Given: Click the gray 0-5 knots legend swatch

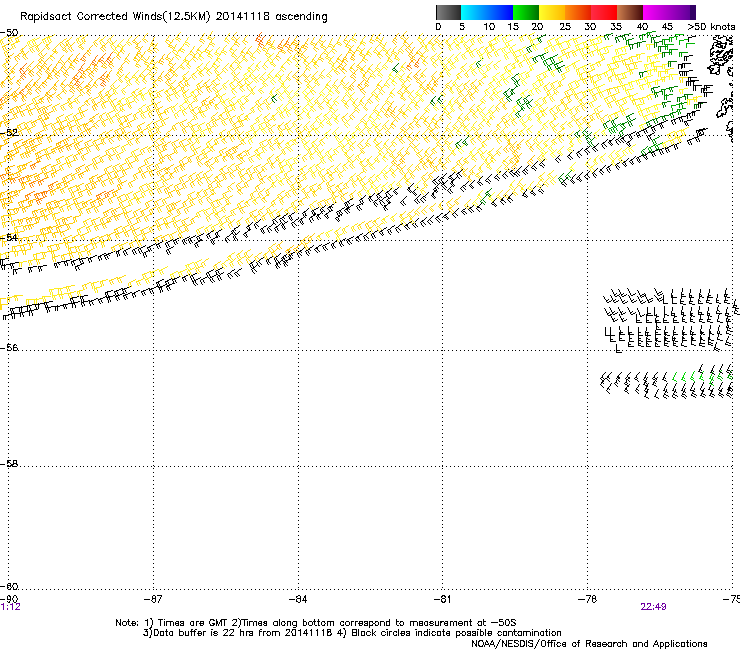Looking at the screenshot, I should 448,12.
